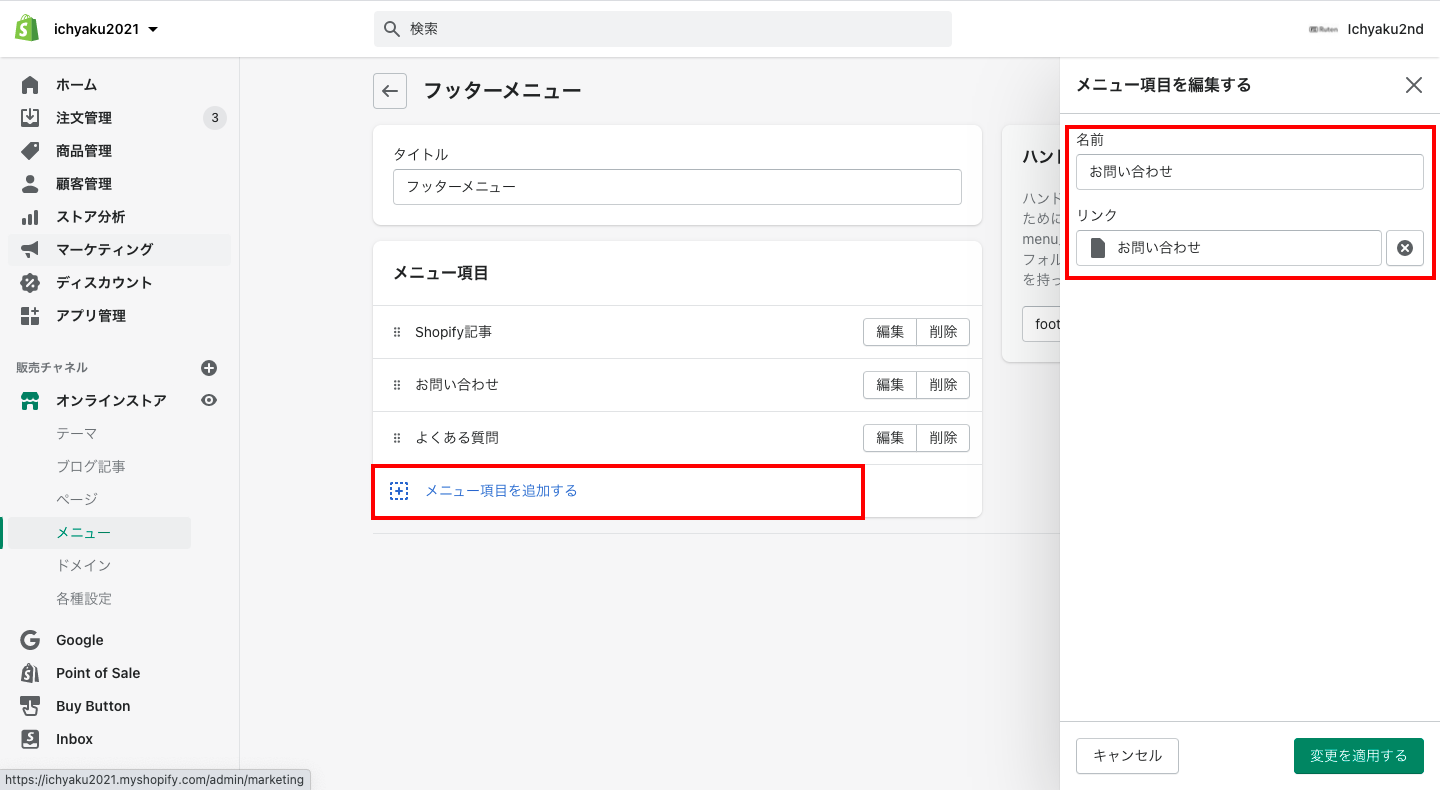Click the Point of Sale bag icon
This screenshot has width=1440, height=790.
pyautogui.click(x=30, y=673)
